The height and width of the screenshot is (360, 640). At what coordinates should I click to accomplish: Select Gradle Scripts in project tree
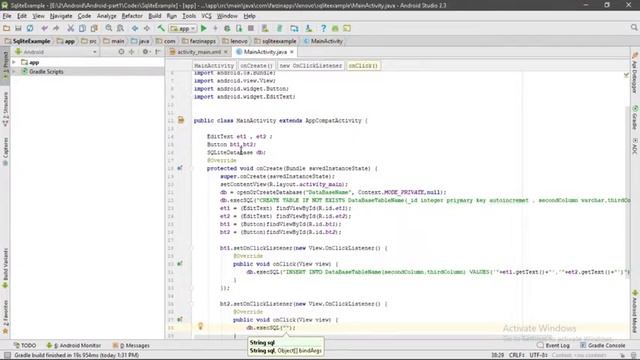tap(46, 71)
